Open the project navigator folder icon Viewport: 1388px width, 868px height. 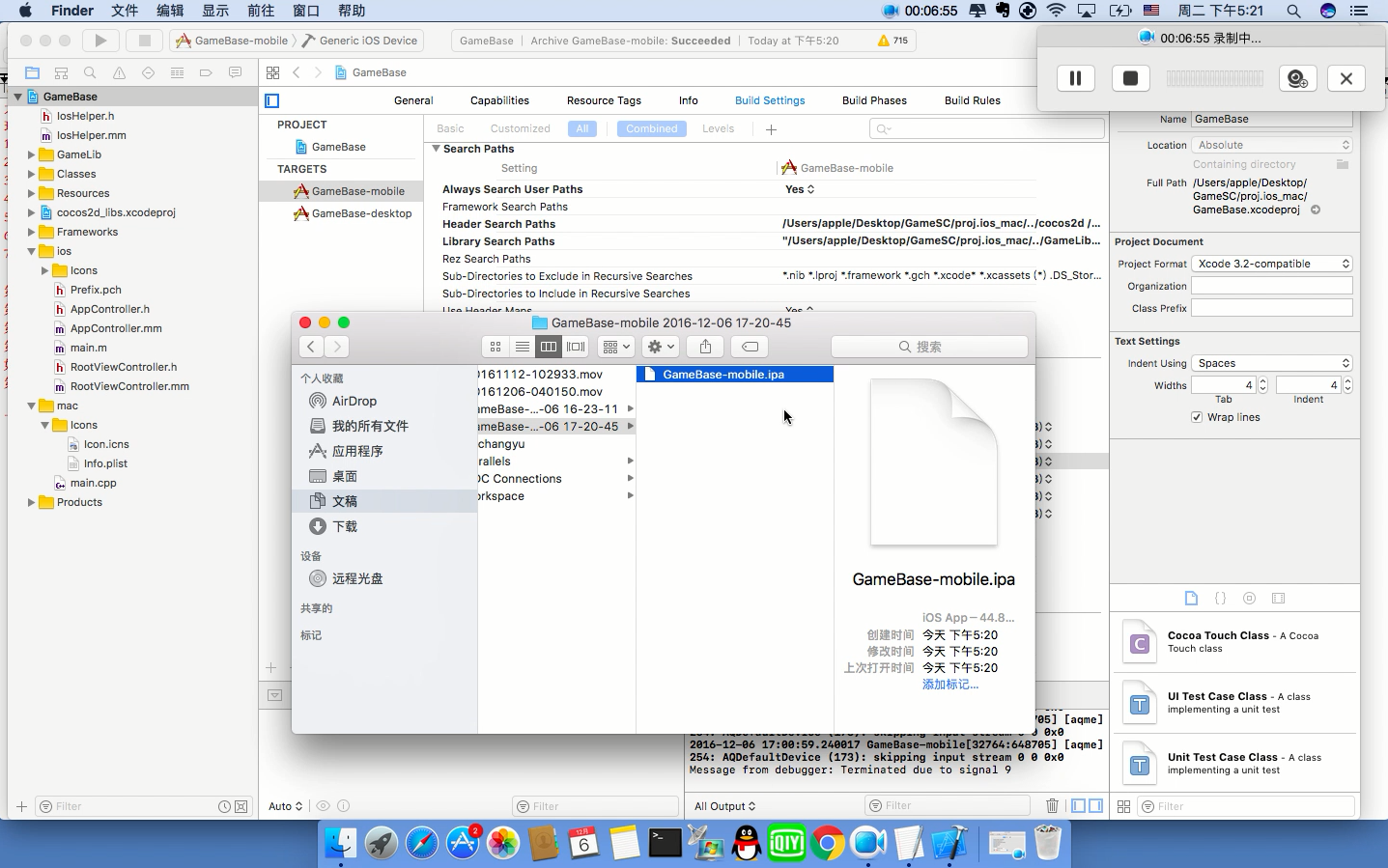coord(32,72)
